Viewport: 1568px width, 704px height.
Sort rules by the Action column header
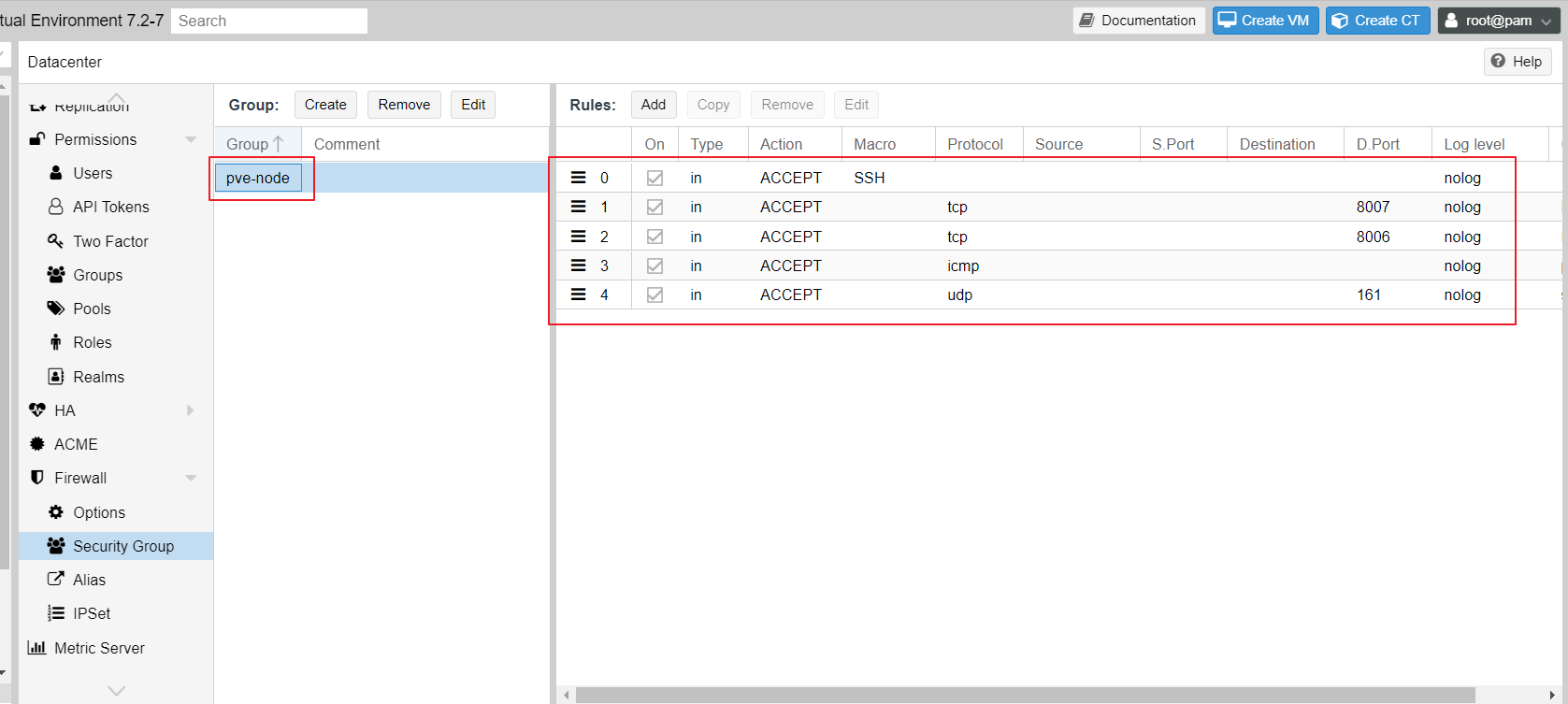point(795,144)
